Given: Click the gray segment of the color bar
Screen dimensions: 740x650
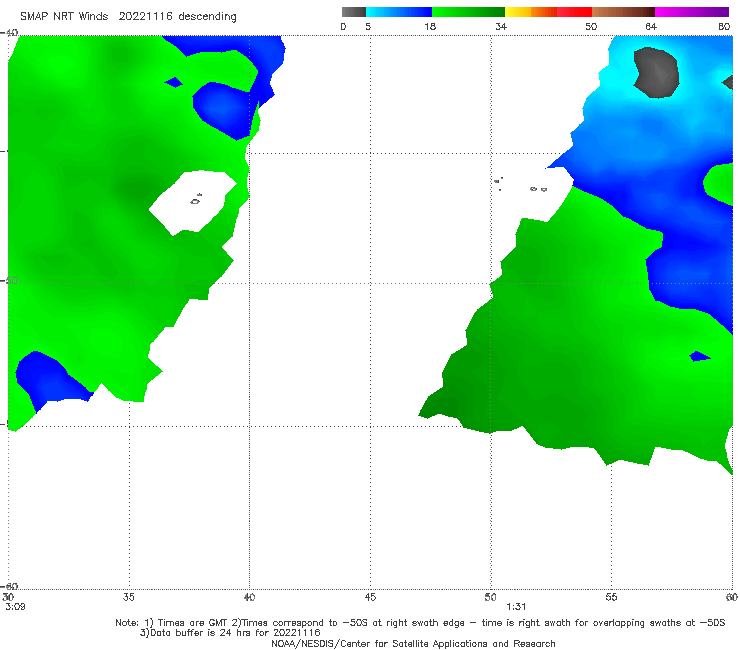Looking at the screenshot, I should [353, 12].
